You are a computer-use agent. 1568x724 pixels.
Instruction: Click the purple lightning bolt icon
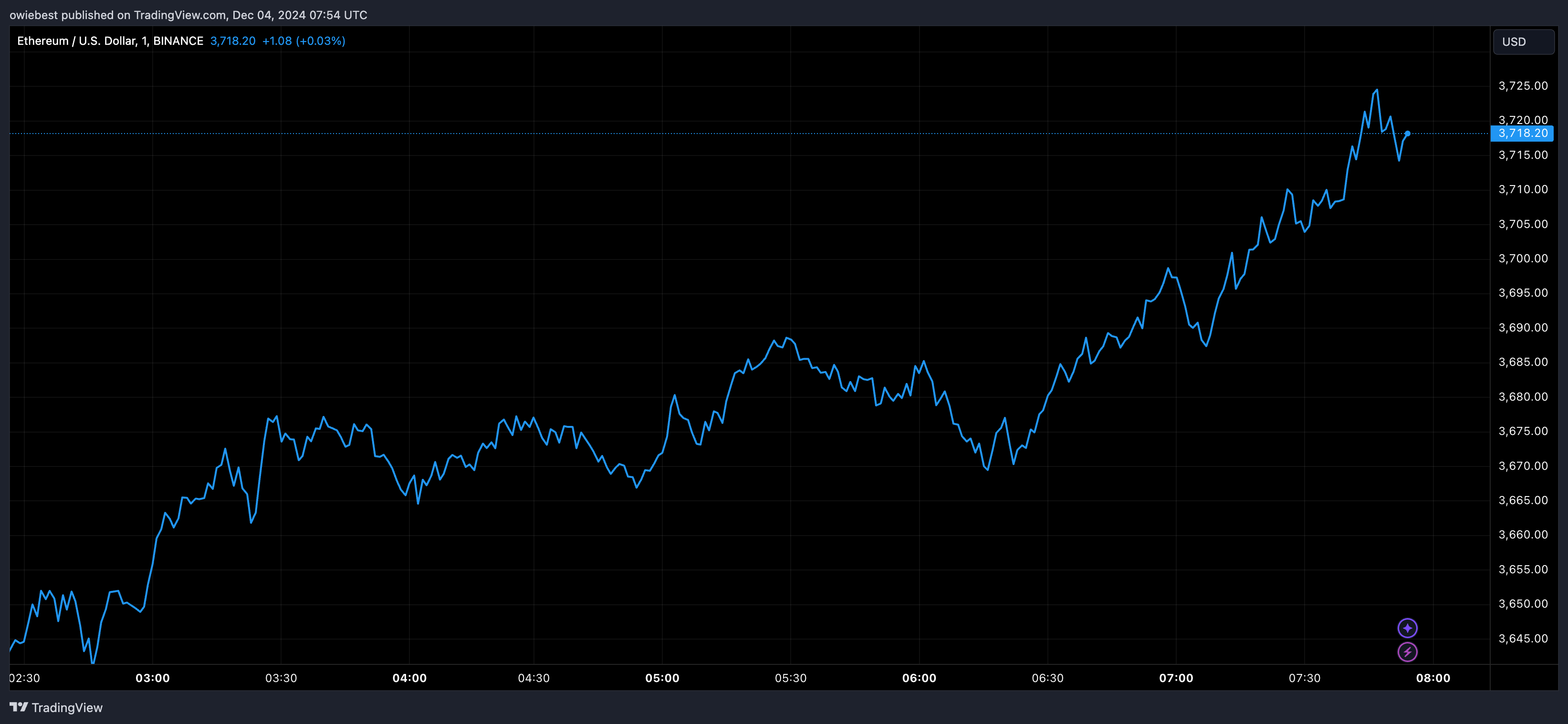tap(1407, 652)
